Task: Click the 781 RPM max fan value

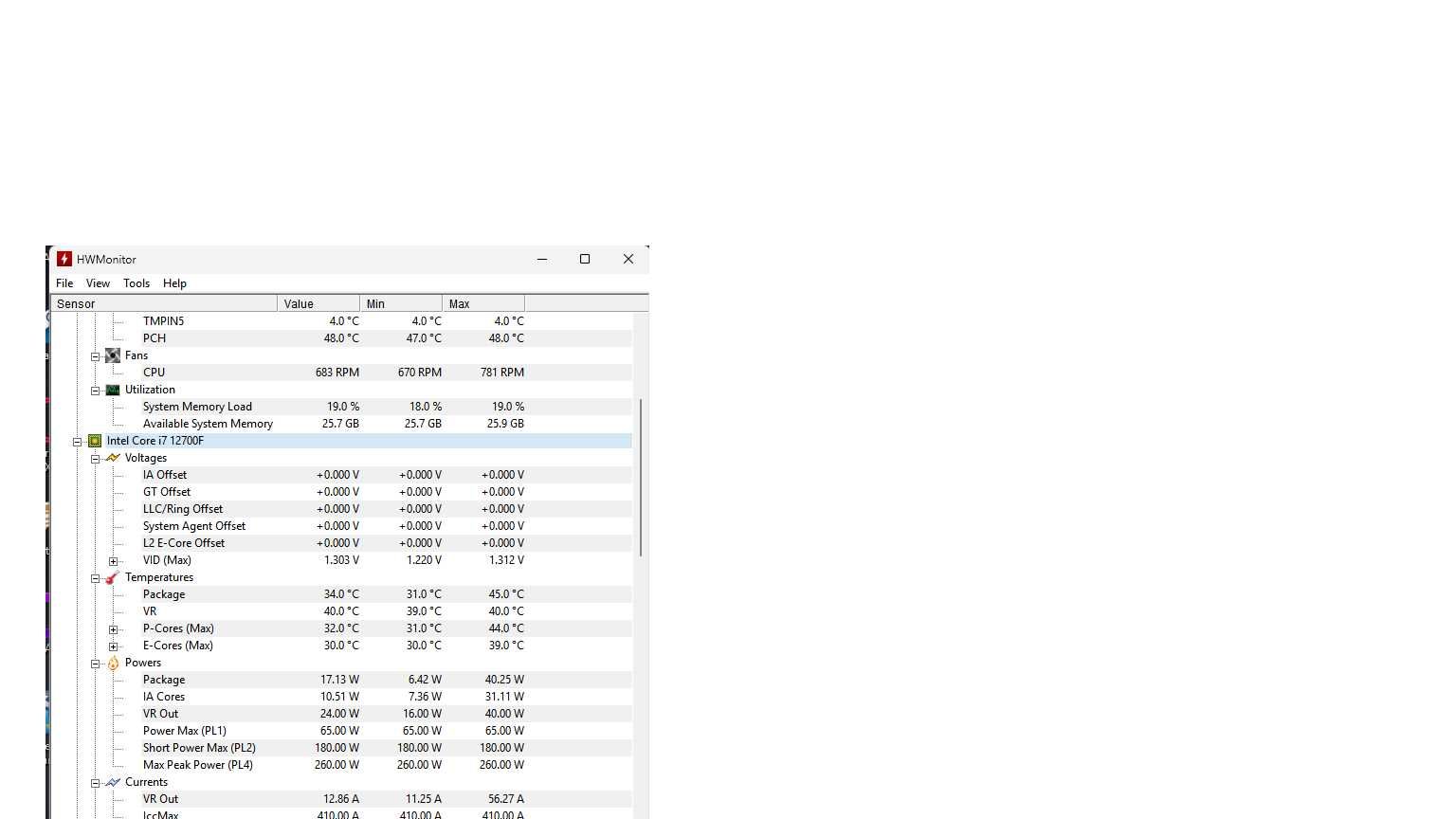Action: 502,373
